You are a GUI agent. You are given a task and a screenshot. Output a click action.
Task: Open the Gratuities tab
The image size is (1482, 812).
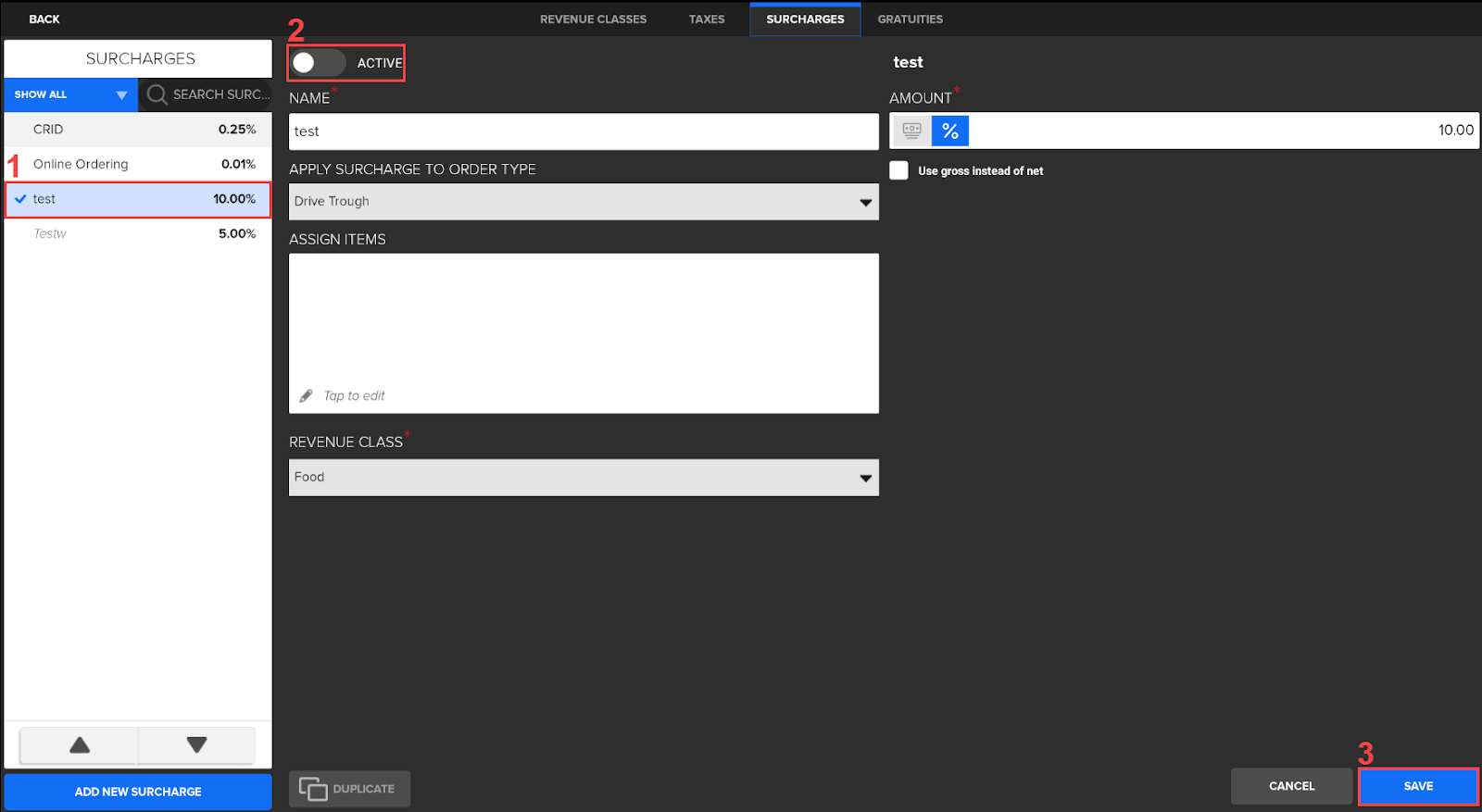(910, 19)
